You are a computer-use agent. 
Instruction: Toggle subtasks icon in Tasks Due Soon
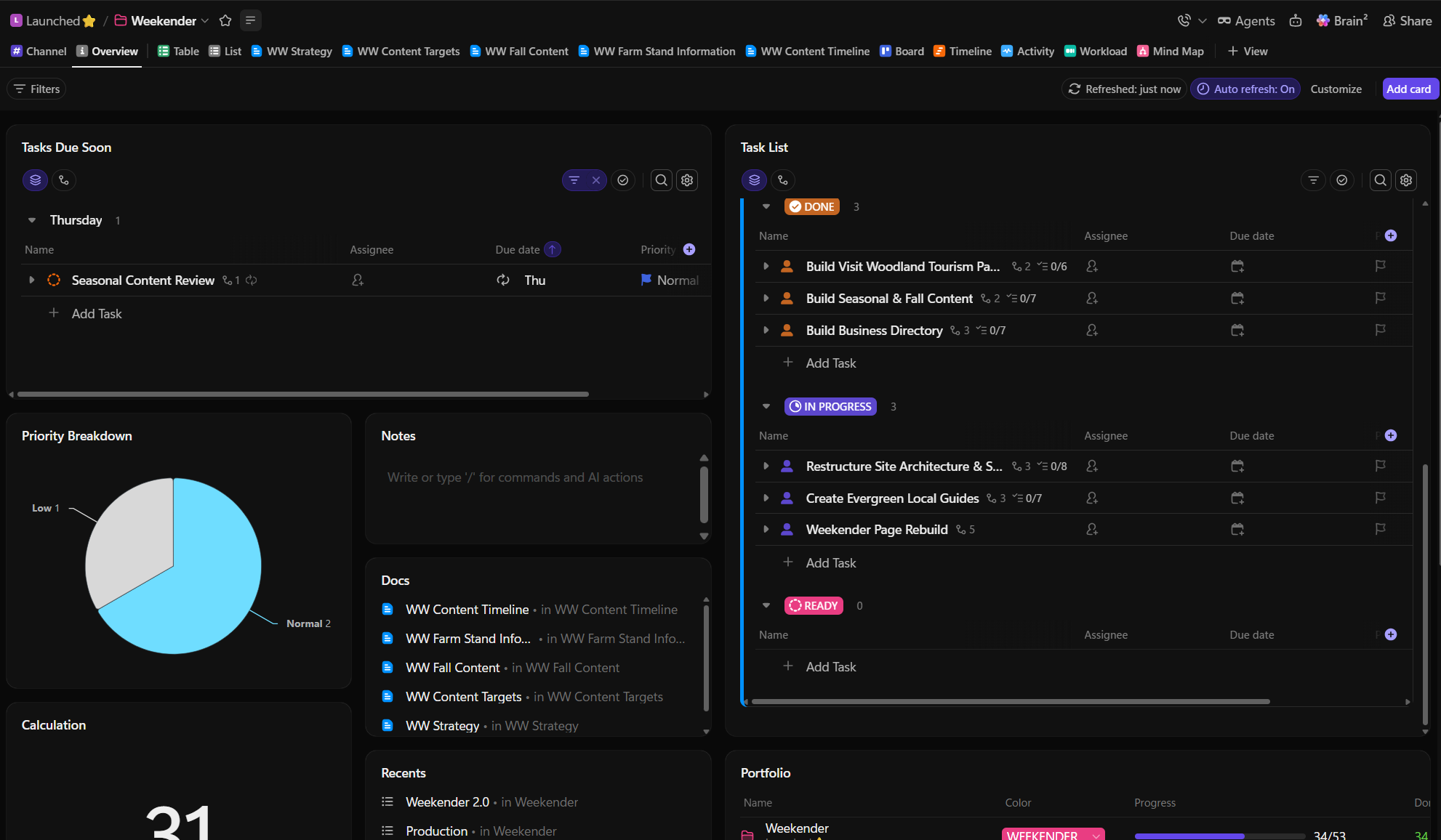[64, 180]
